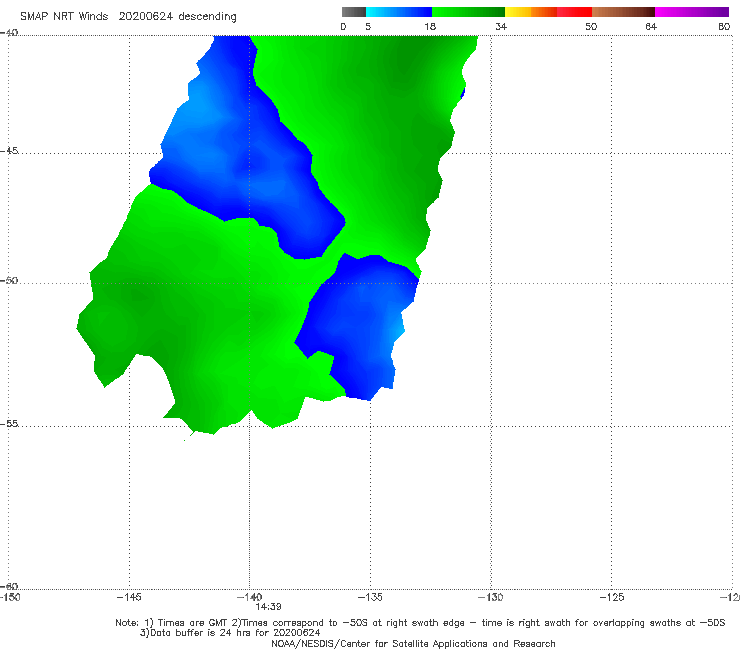Screen dimensions: 740x650
Task: Click longitude label -130
Action: (x=491, y=598)
